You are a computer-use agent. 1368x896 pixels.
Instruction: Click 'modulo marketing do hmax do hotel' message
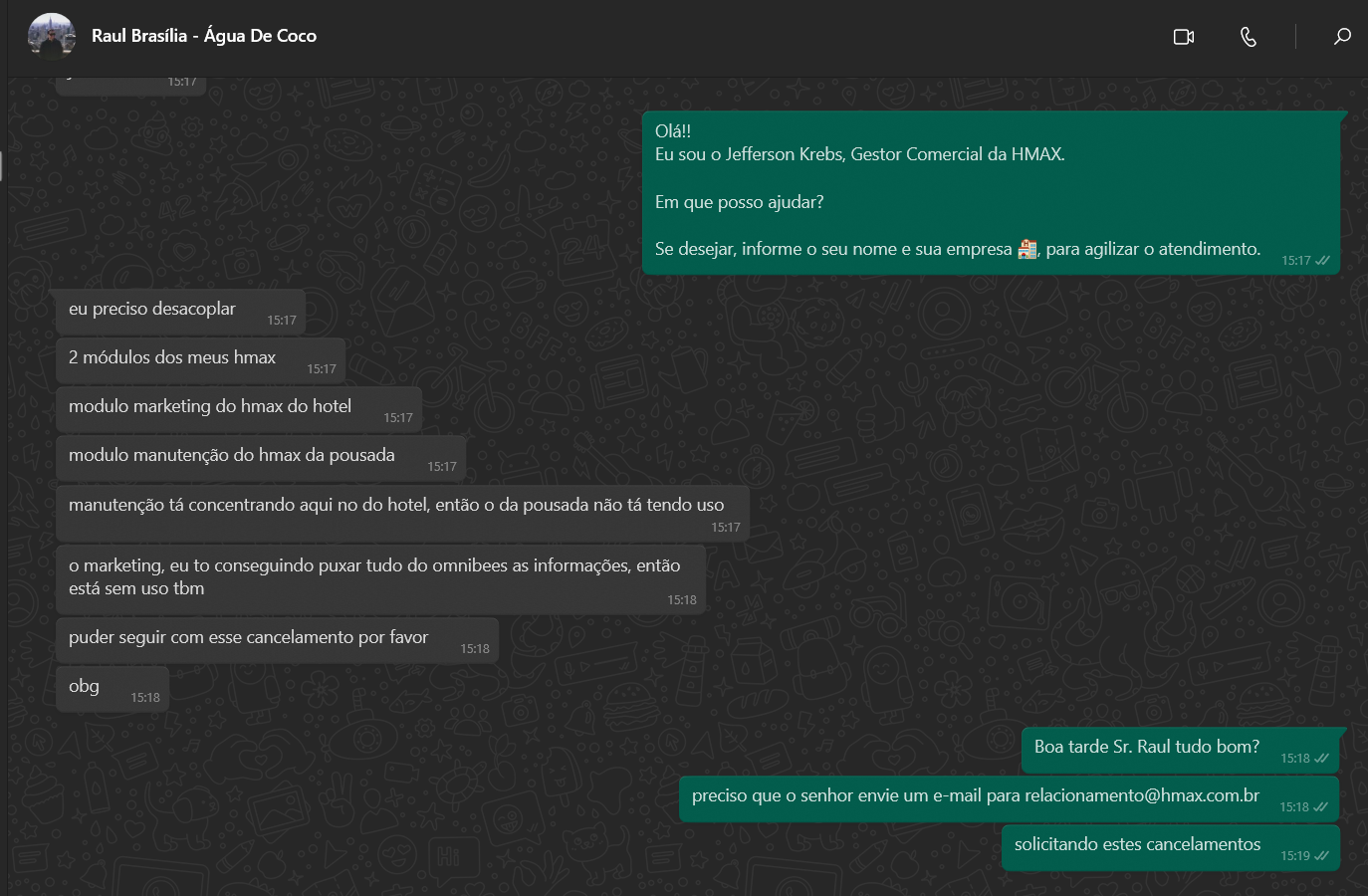tap(210, 407)
